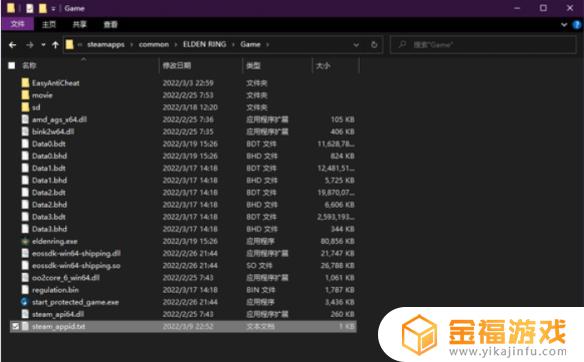Select the folder name EasyAntiCheat

click(55, 83)
